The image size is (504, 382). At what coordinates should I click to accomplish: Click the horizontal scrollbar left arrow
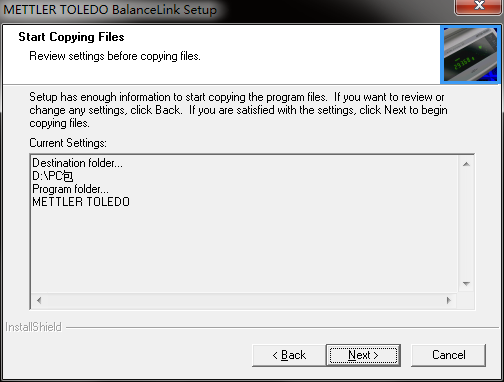39,300
